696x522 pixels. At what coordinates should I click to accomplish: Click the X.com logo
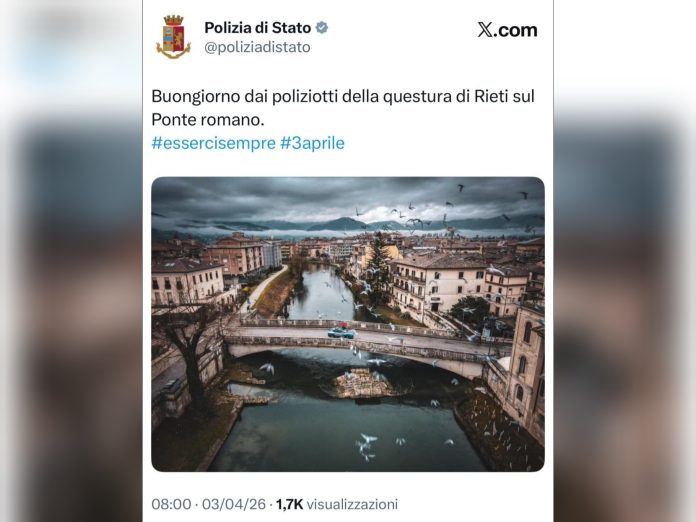point(507,30)
